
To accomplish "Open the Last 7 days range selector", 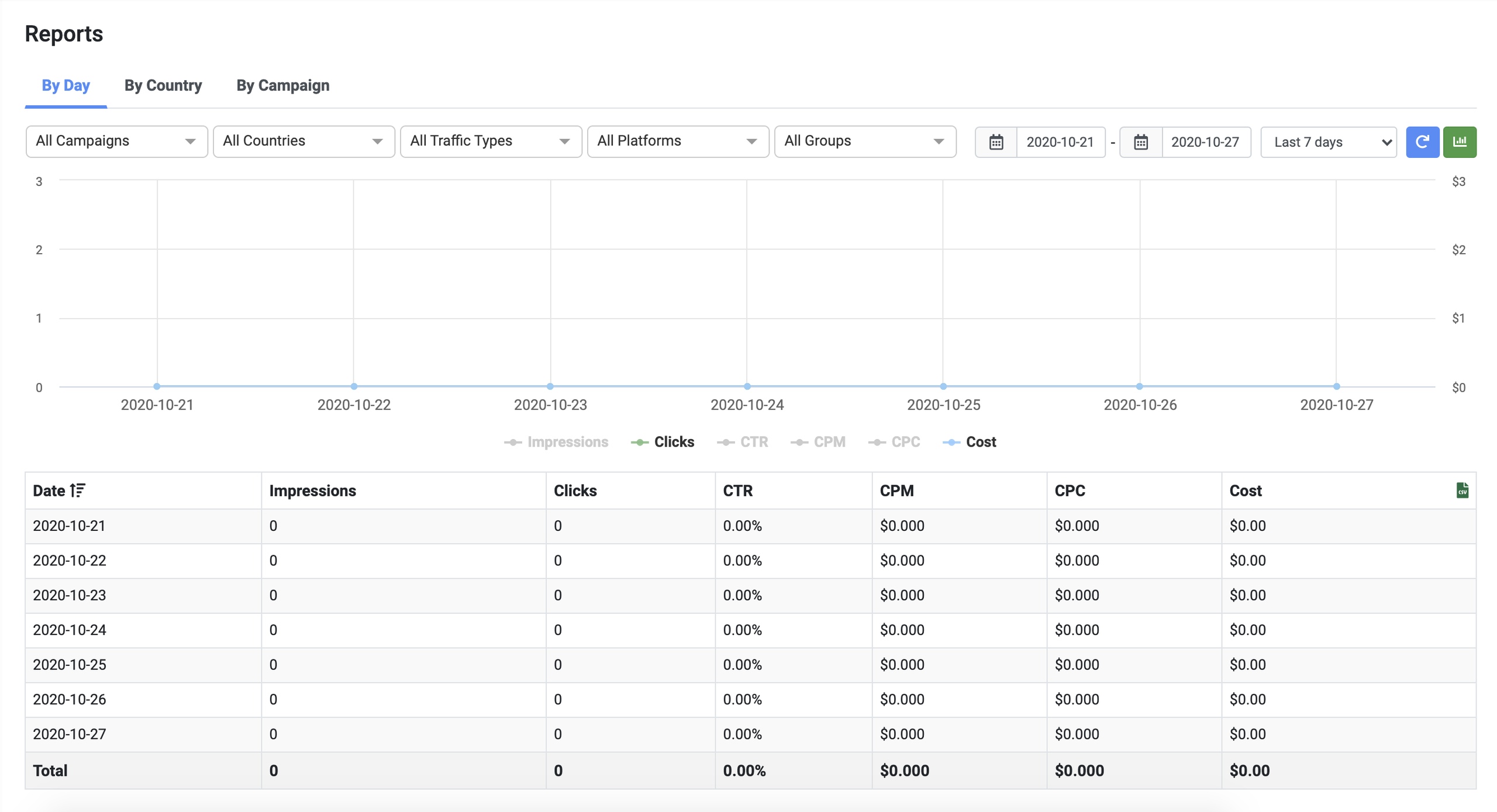I will click(1328, 142).
